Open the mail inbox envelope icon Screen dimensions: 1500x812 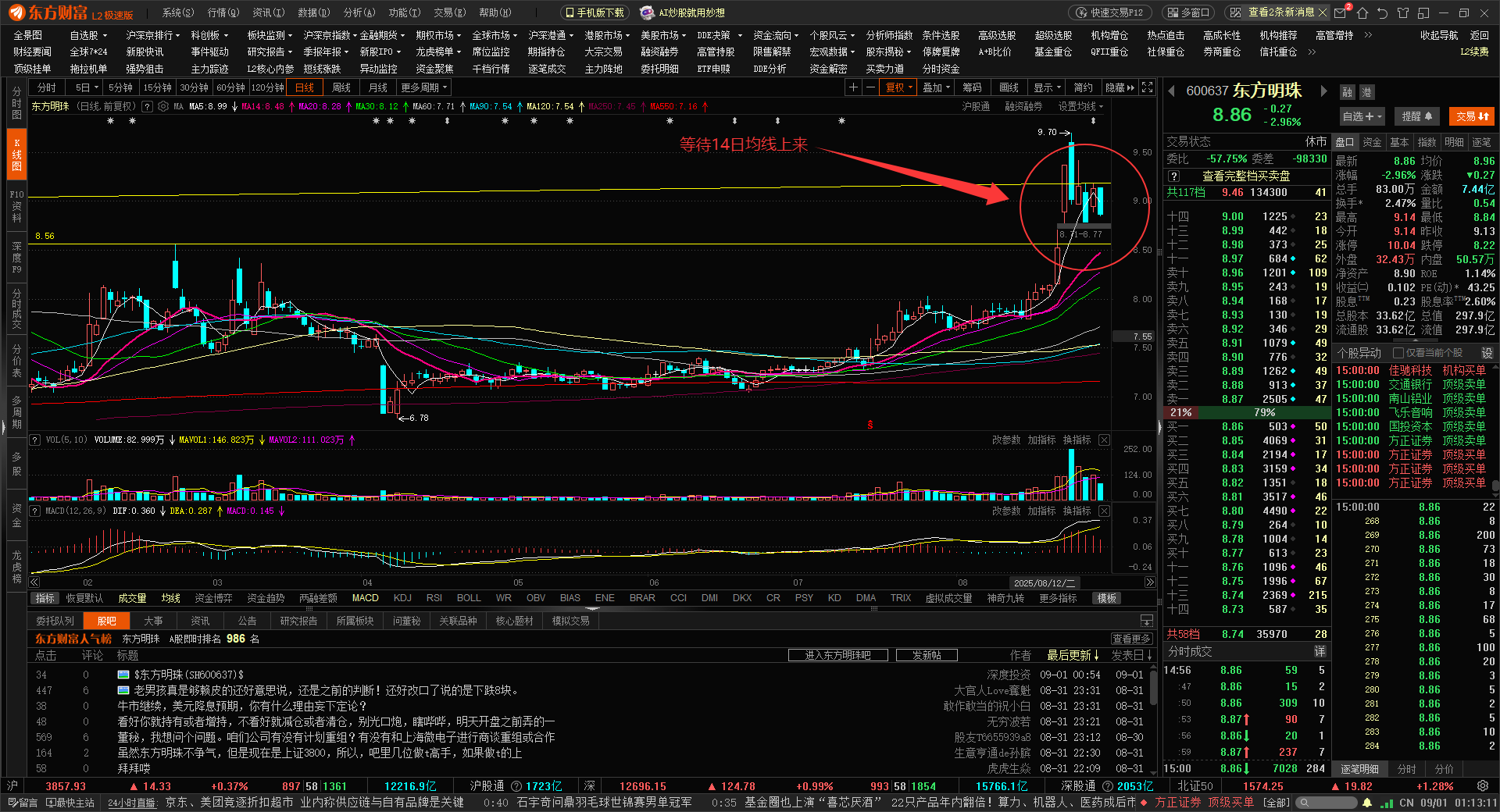click(1341, 12)
